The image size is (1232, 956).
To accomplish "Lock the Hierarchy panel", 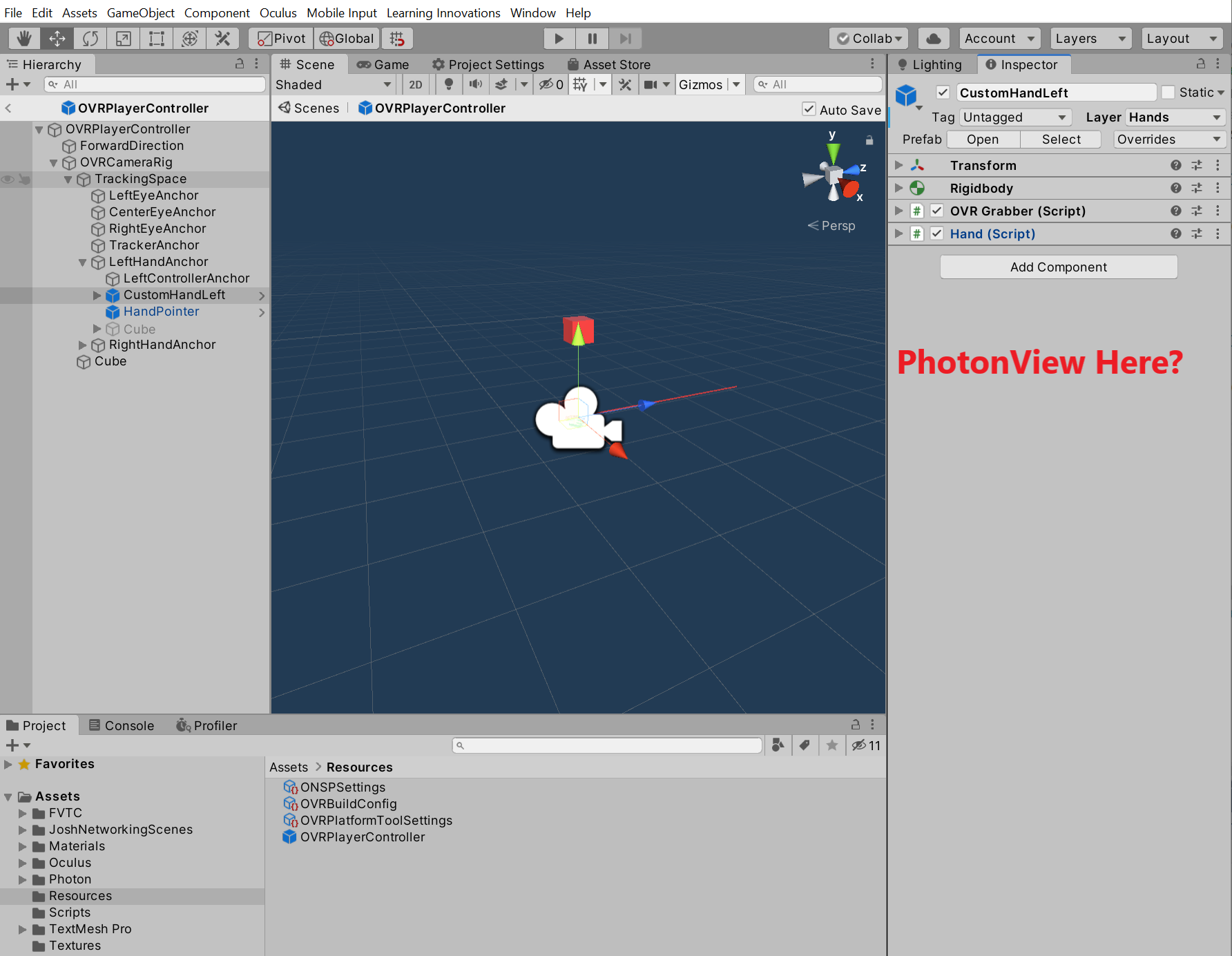I will [x=240, y=64].
